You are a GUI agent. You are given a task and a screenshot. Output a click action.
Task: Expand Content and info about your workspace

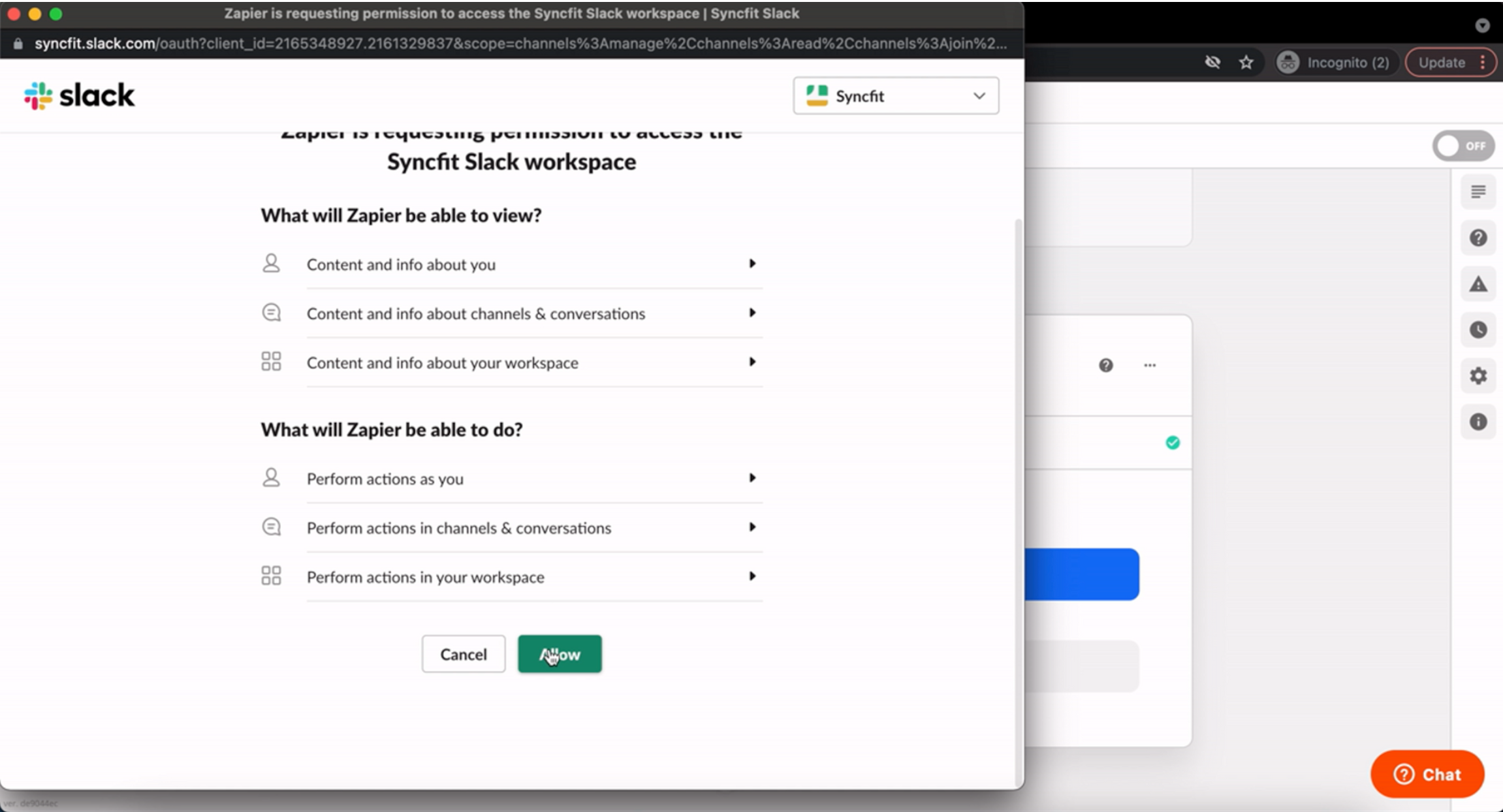[x=534, y=362]
